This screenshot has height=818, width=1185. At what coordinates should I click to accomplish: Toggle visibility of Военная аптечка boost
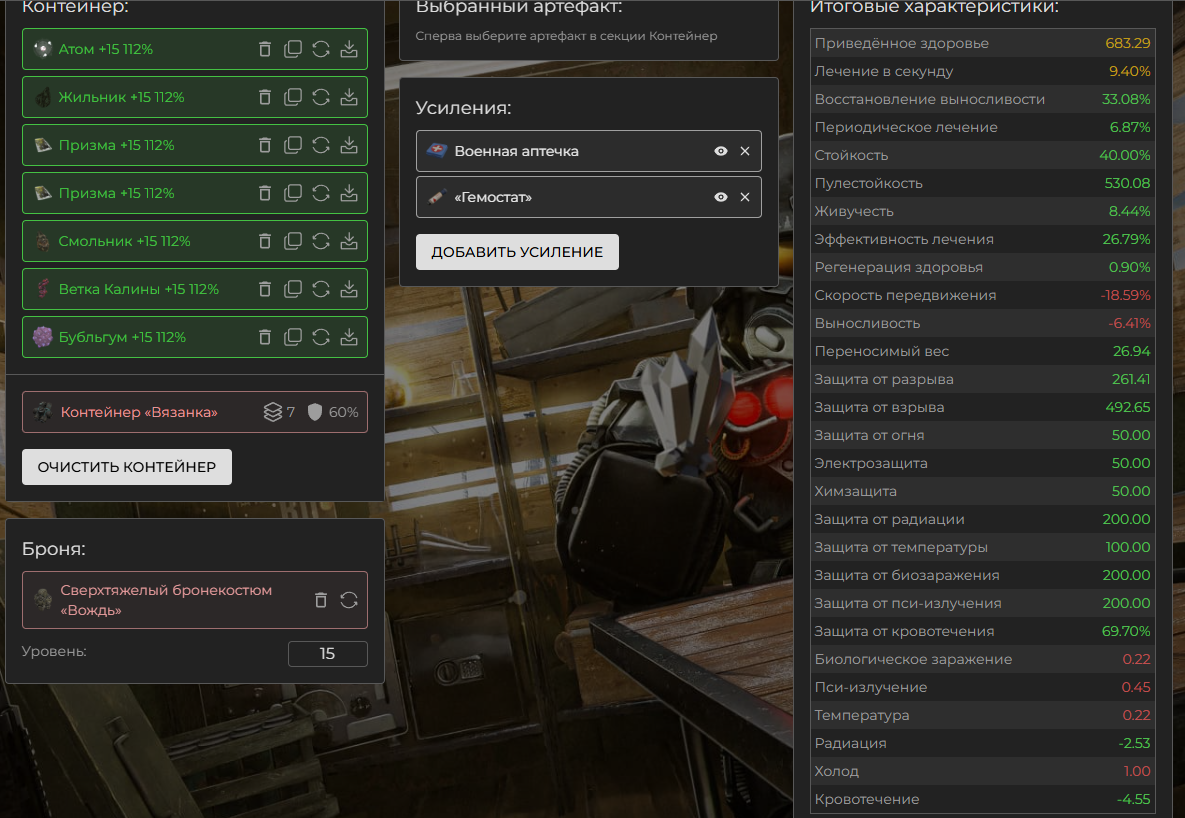pos(720,151)
